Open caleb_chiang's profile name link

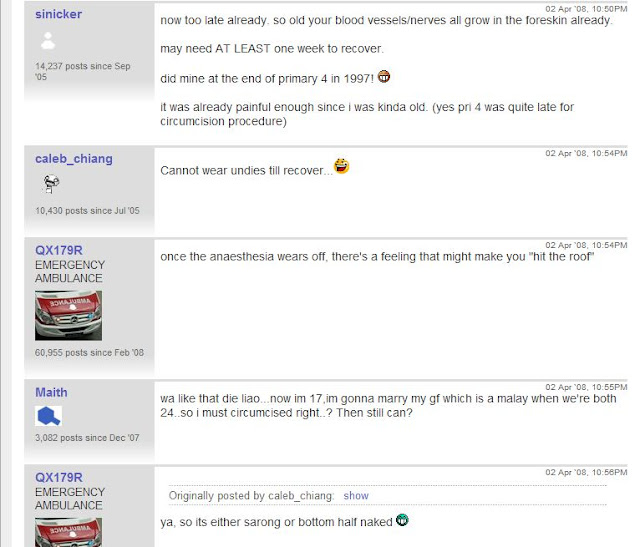(x=74, y=158)
